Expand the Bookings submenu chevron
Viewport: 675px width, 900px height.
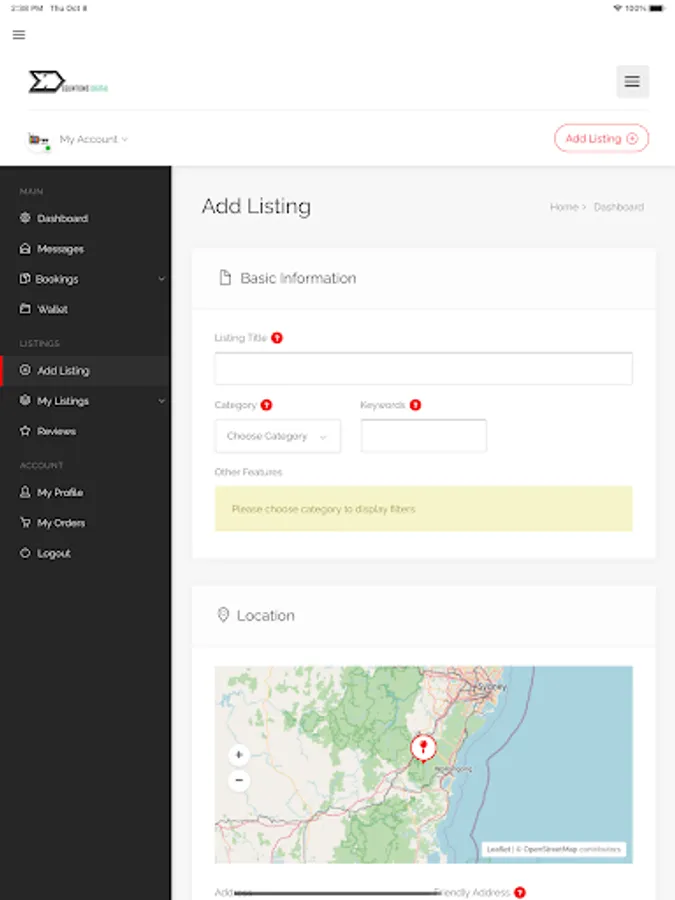click(161, 279)
